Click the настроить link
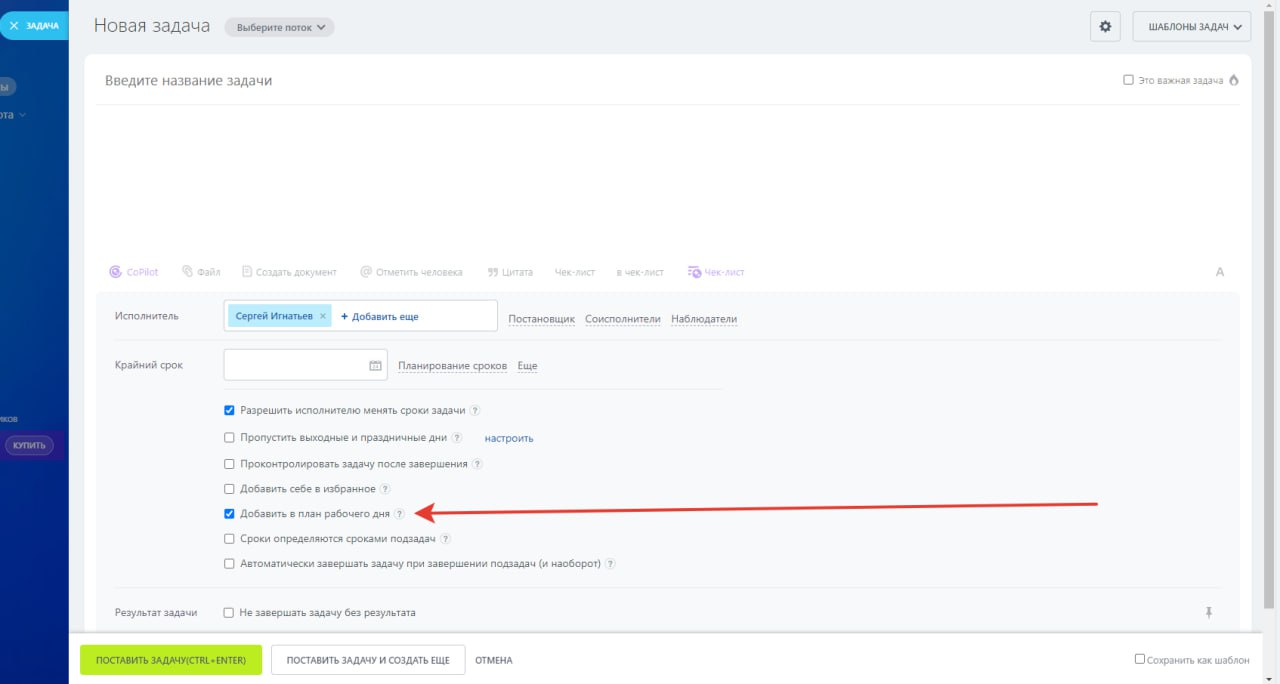 pos(509,438)
